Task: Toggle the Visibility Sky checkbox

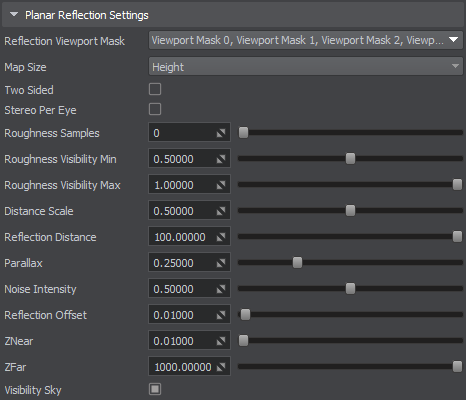Action: tap(155, 389)
